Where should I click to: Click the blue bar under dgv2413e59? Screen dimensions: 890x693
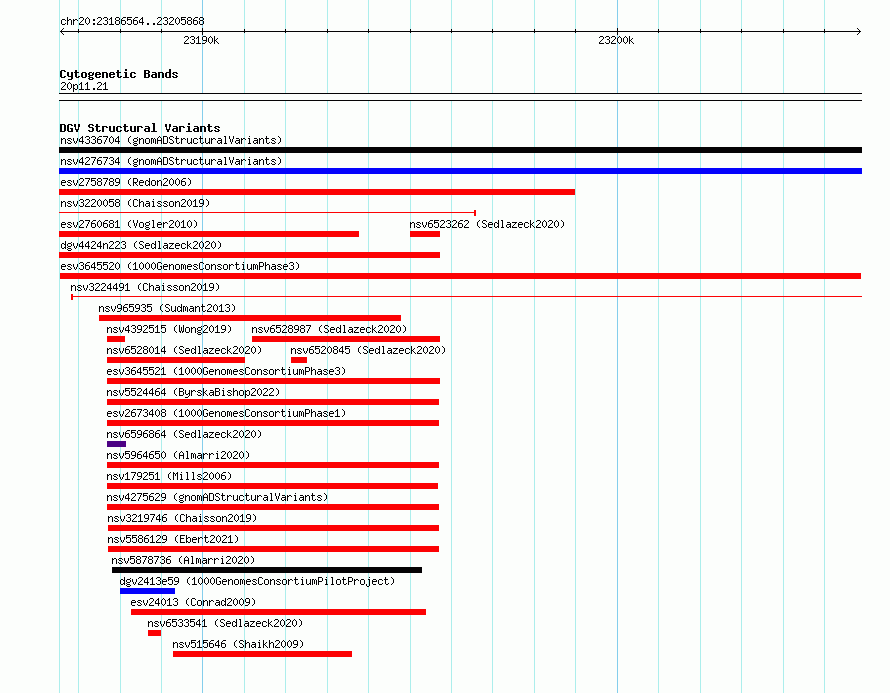point(148,591)
